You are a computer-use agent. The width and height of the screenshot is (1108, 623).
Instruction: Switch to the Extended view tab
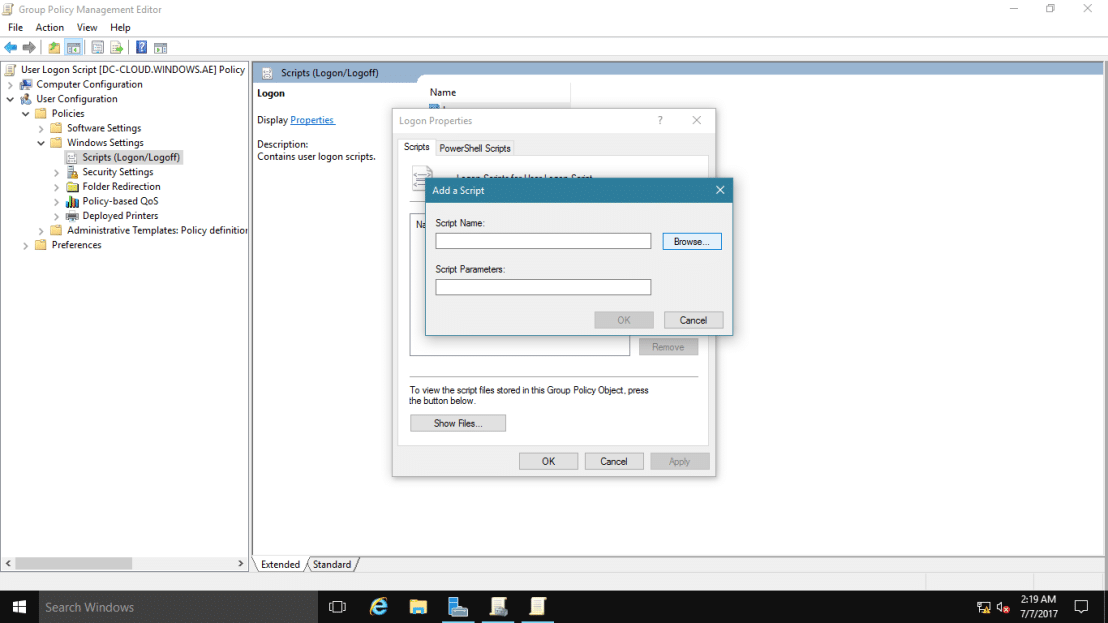tap(281, 564)
